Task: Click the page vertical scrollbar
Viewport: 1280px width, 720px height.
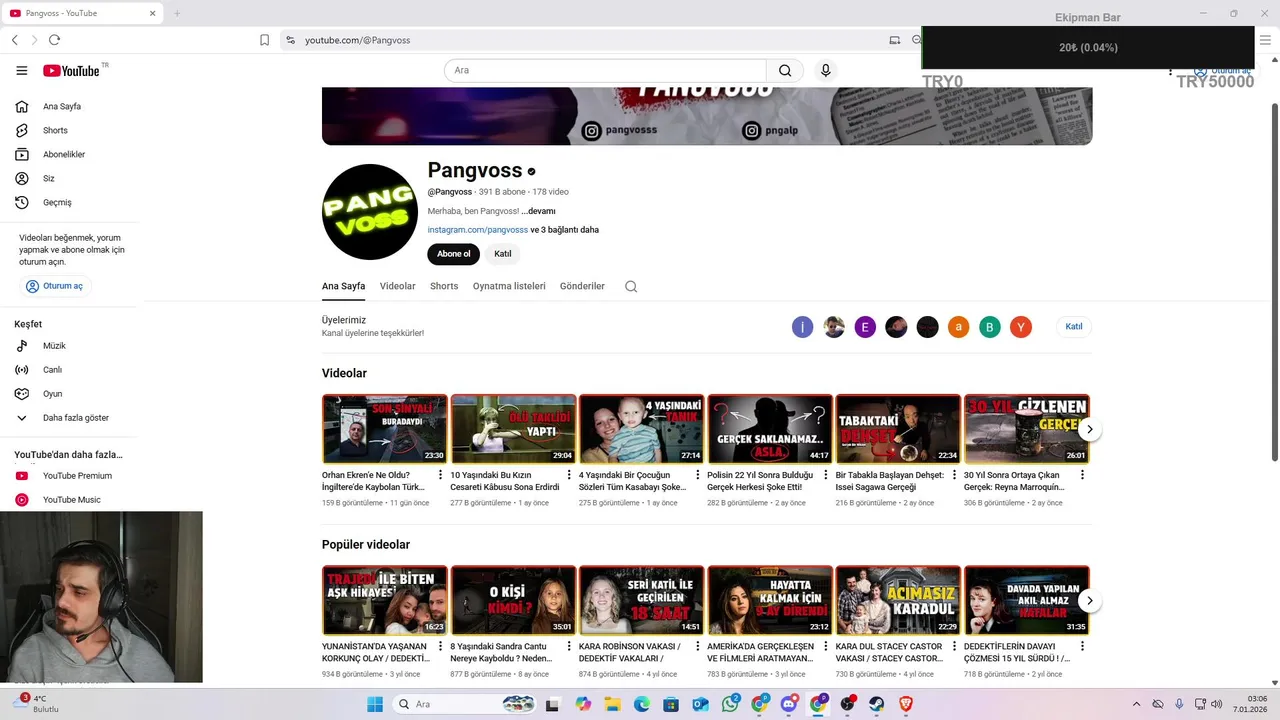Action: coord(1274,280)
